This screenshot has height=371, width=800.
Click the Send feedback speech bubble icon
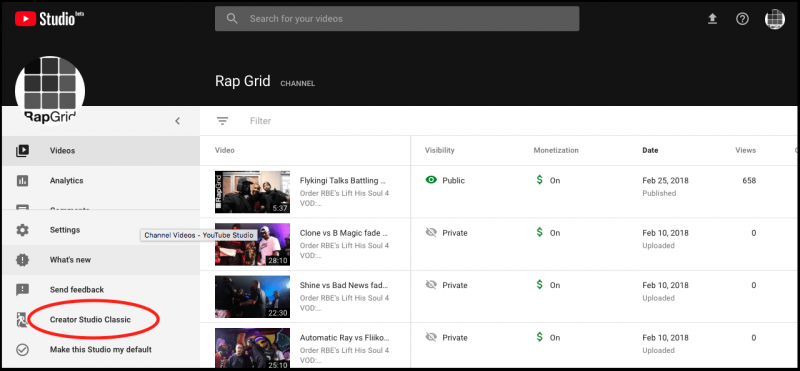(x=22, y=290)
